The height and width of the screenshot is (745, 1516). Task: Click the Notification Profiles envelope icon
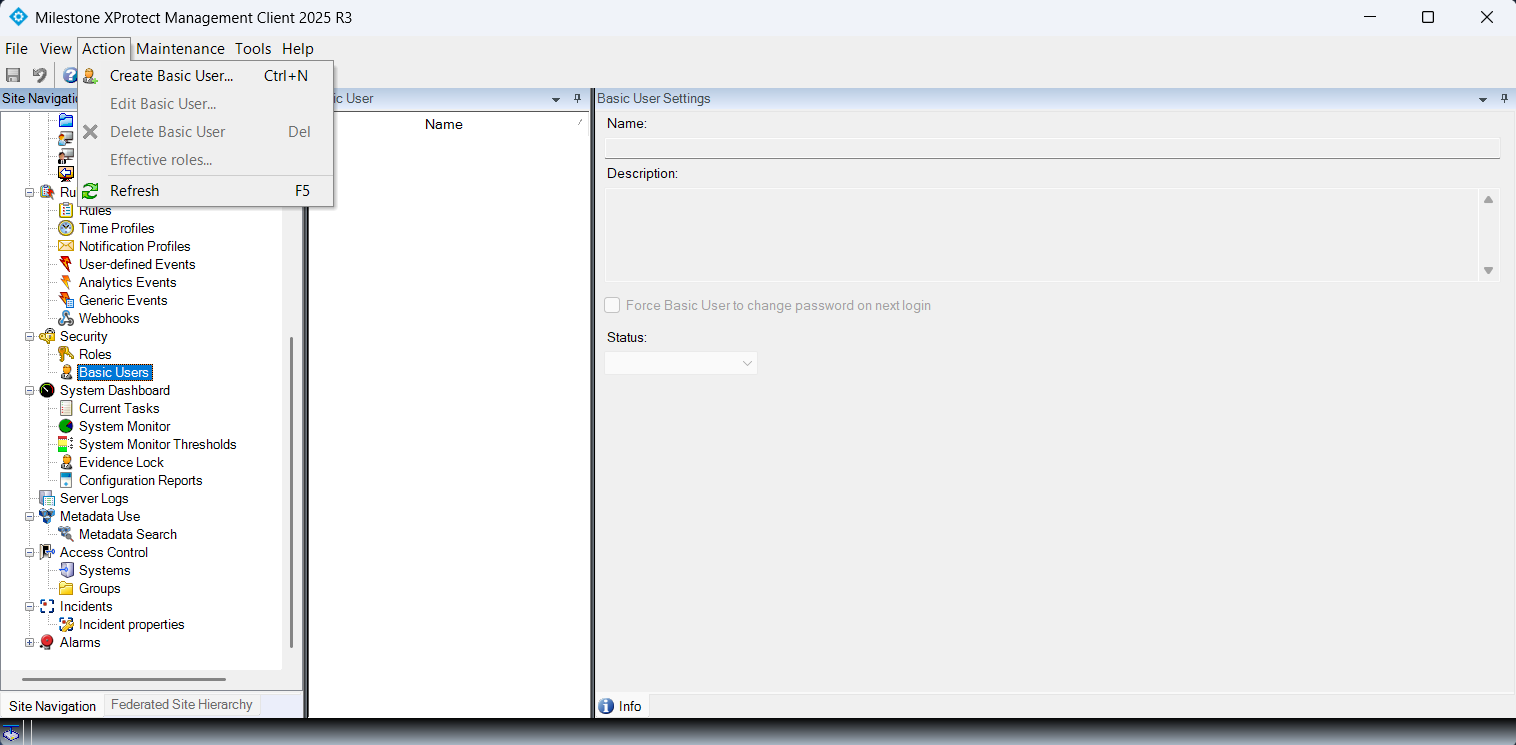[66, 246]
